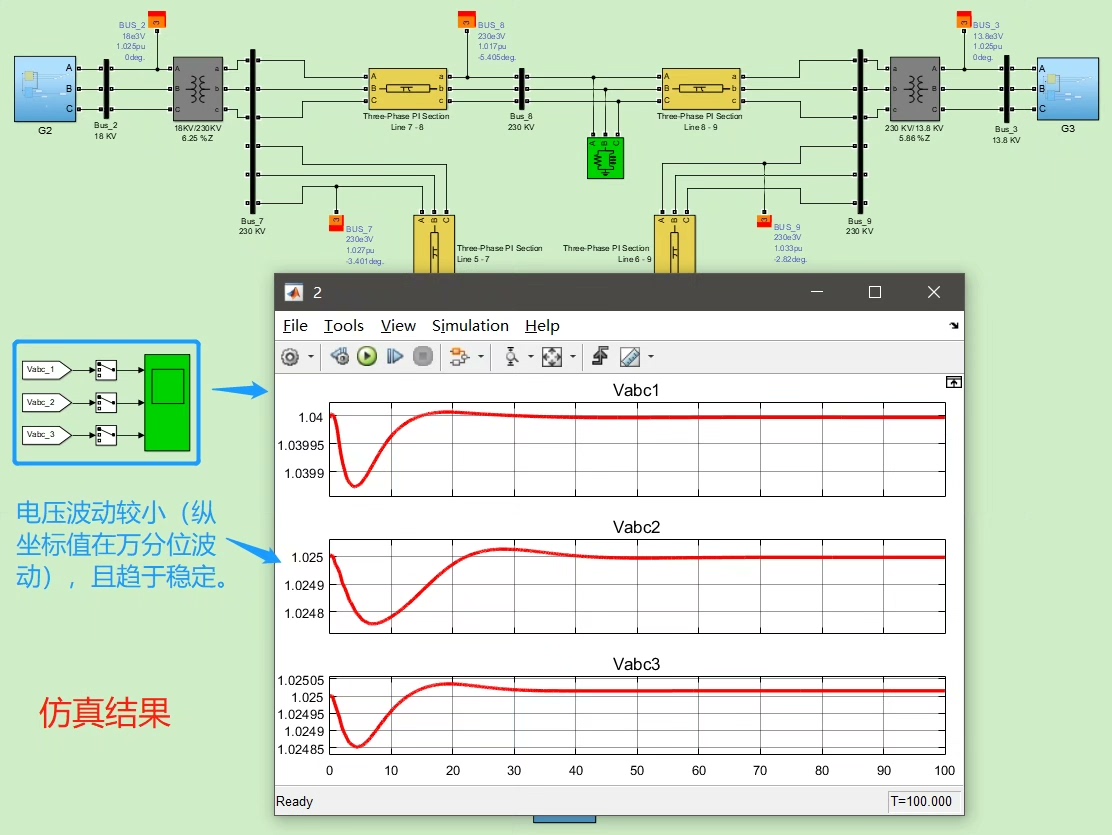Click the Vabc3 plot title
The width and height of the screenshot is (1112, 835).
636,664
